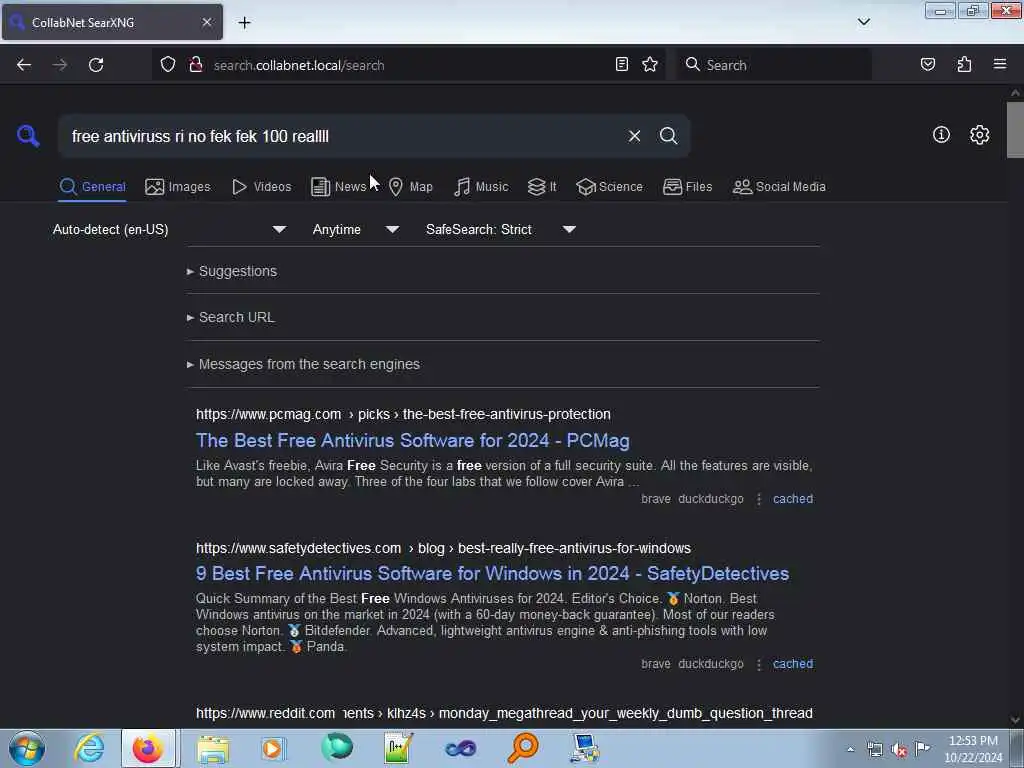Click the browser forward arrow
Screen dimensions: 1024x768
tap(60, 65)
